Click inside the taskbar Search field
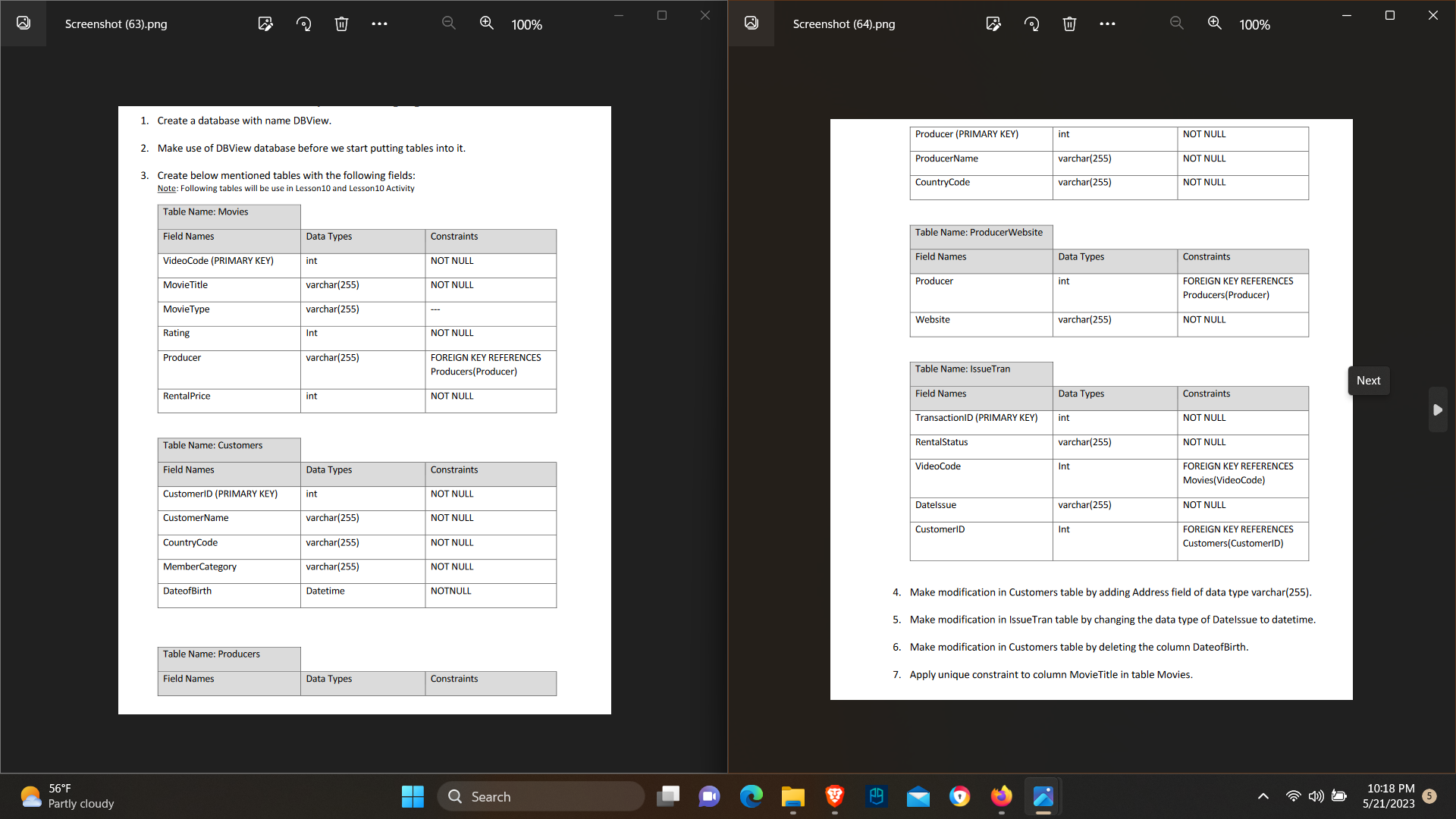This screenshot has height=819, width=1456. (541, 796)
